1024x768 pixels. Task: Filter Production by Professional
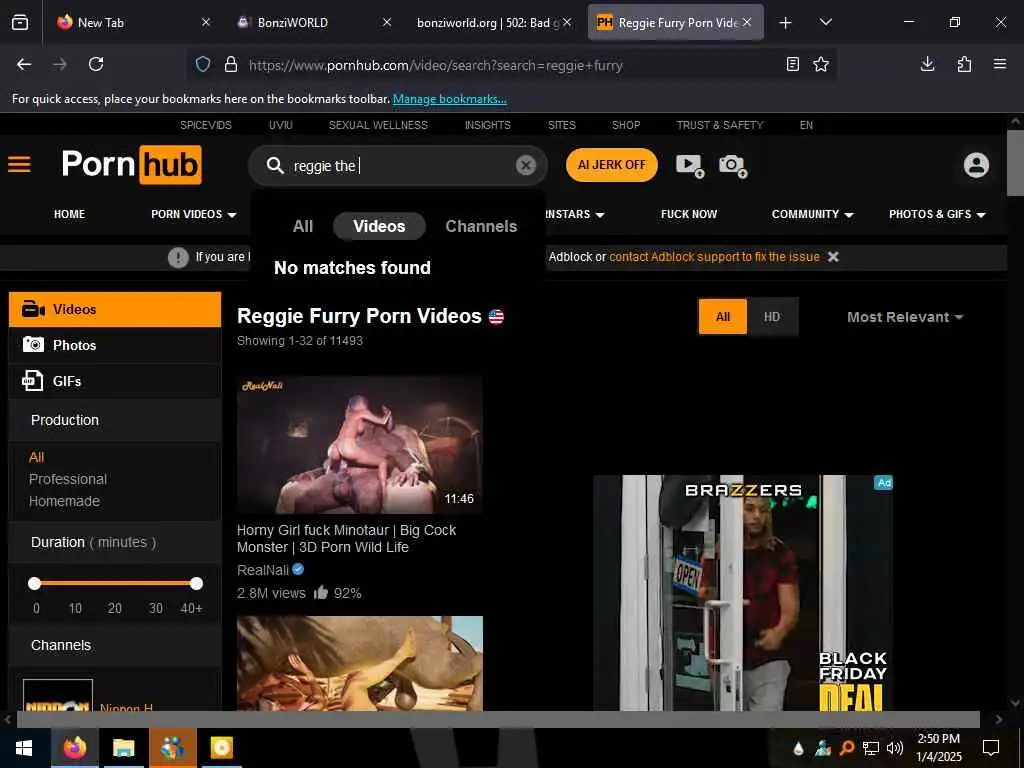point(68,479)
